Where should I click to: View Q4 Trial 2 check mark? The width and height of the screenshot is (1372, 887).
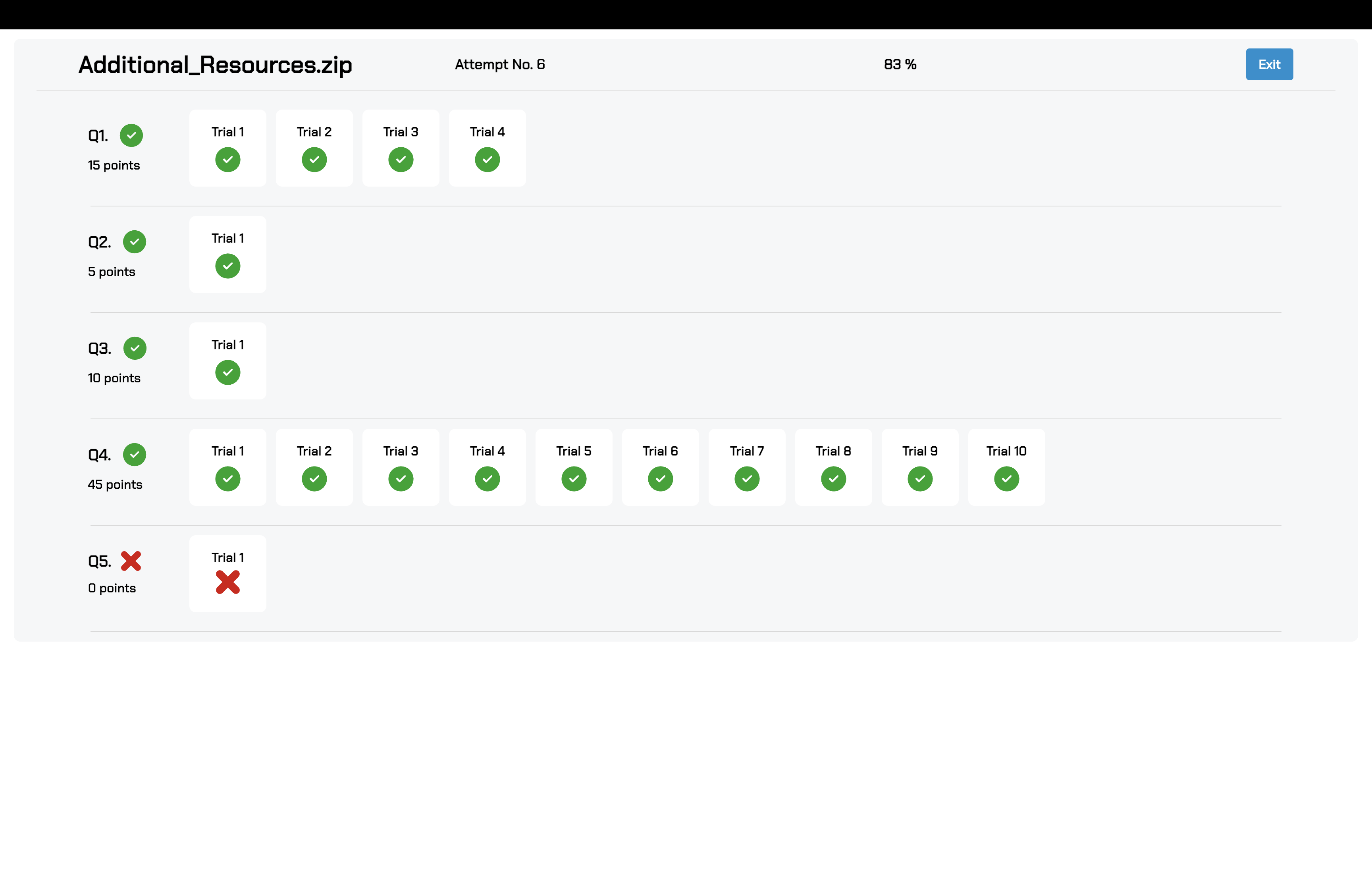(314, 478)
